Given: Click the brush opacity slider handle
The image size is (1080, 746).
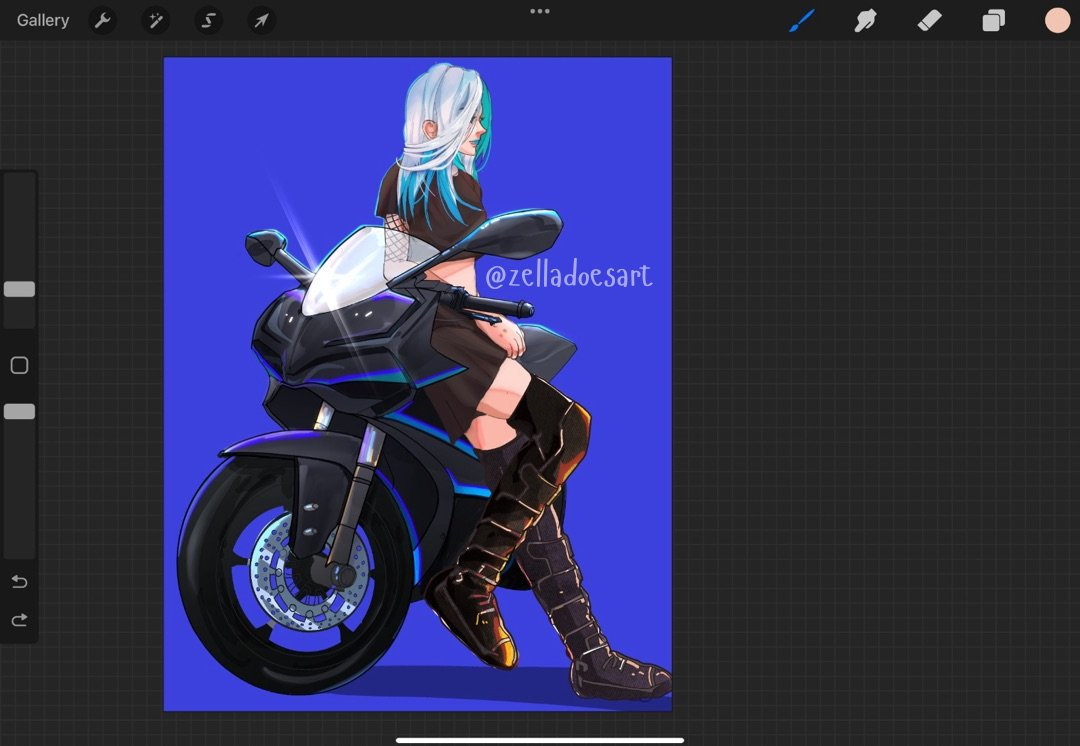Looking at the screenshot, I should point(19,411).
